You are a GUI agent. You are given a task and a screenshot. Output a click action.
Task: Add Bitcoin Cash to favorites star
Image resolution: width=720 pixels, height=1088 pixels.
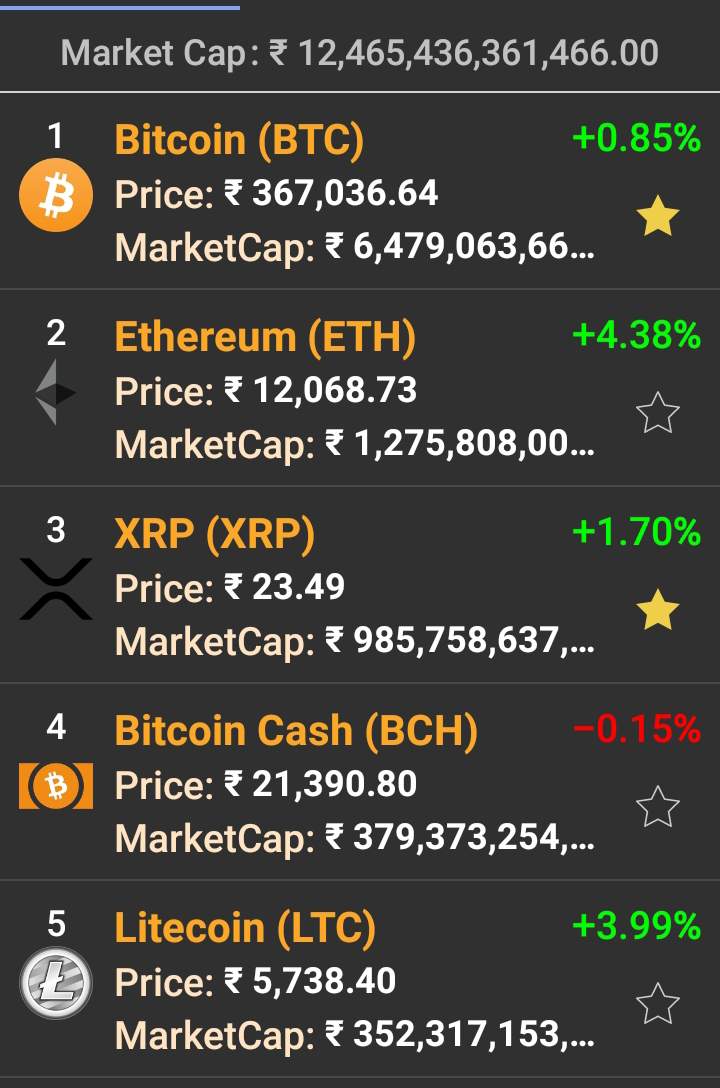(x=658, y=807)
